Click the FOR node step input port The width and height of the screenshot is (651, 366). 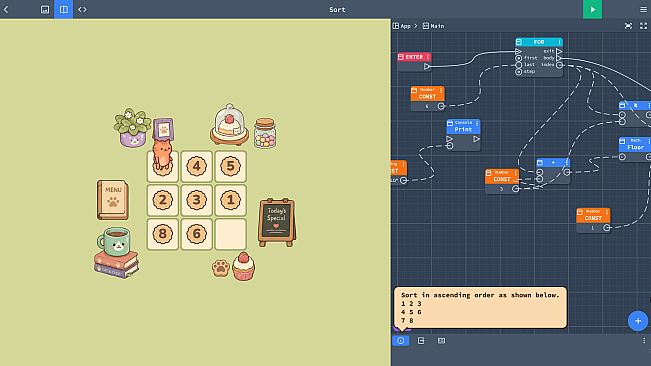tap(519, 71)
